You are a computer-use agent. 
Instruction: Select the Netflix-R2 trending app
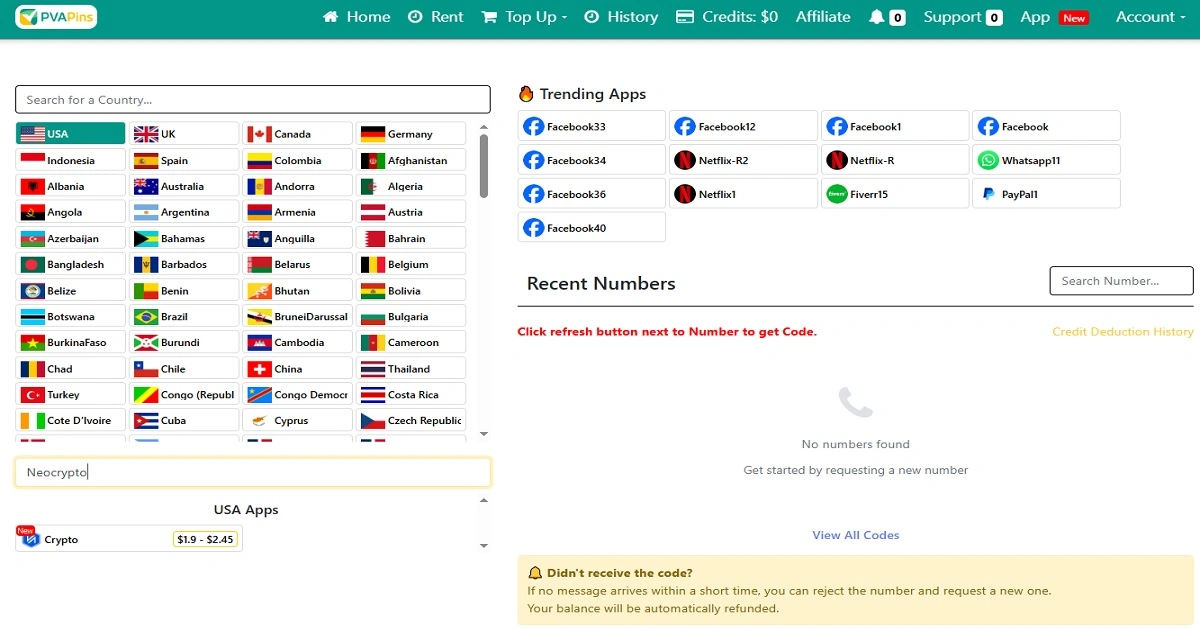tap(743, 160)
